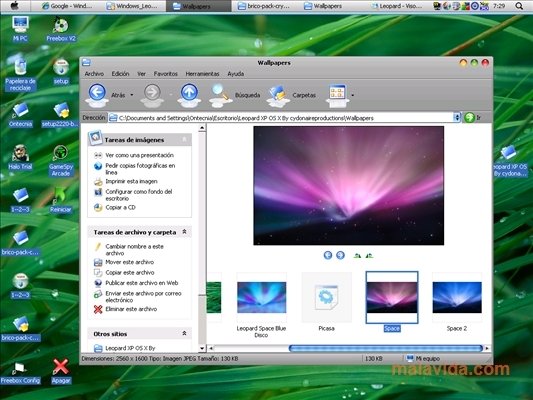Open the Favoritos menu
Viewport: 533px width, 400px height.
click(x=166, y=74)
